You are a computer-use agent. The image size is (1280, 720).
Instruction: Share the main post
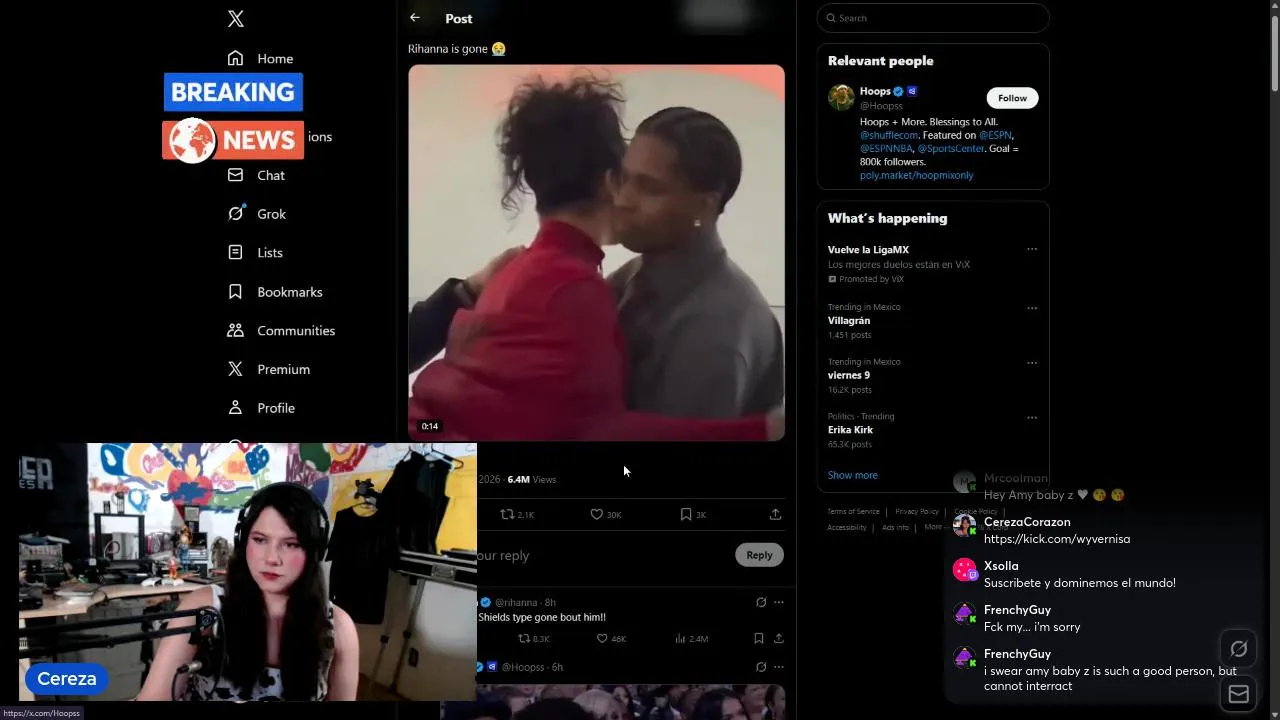(775, 514)
